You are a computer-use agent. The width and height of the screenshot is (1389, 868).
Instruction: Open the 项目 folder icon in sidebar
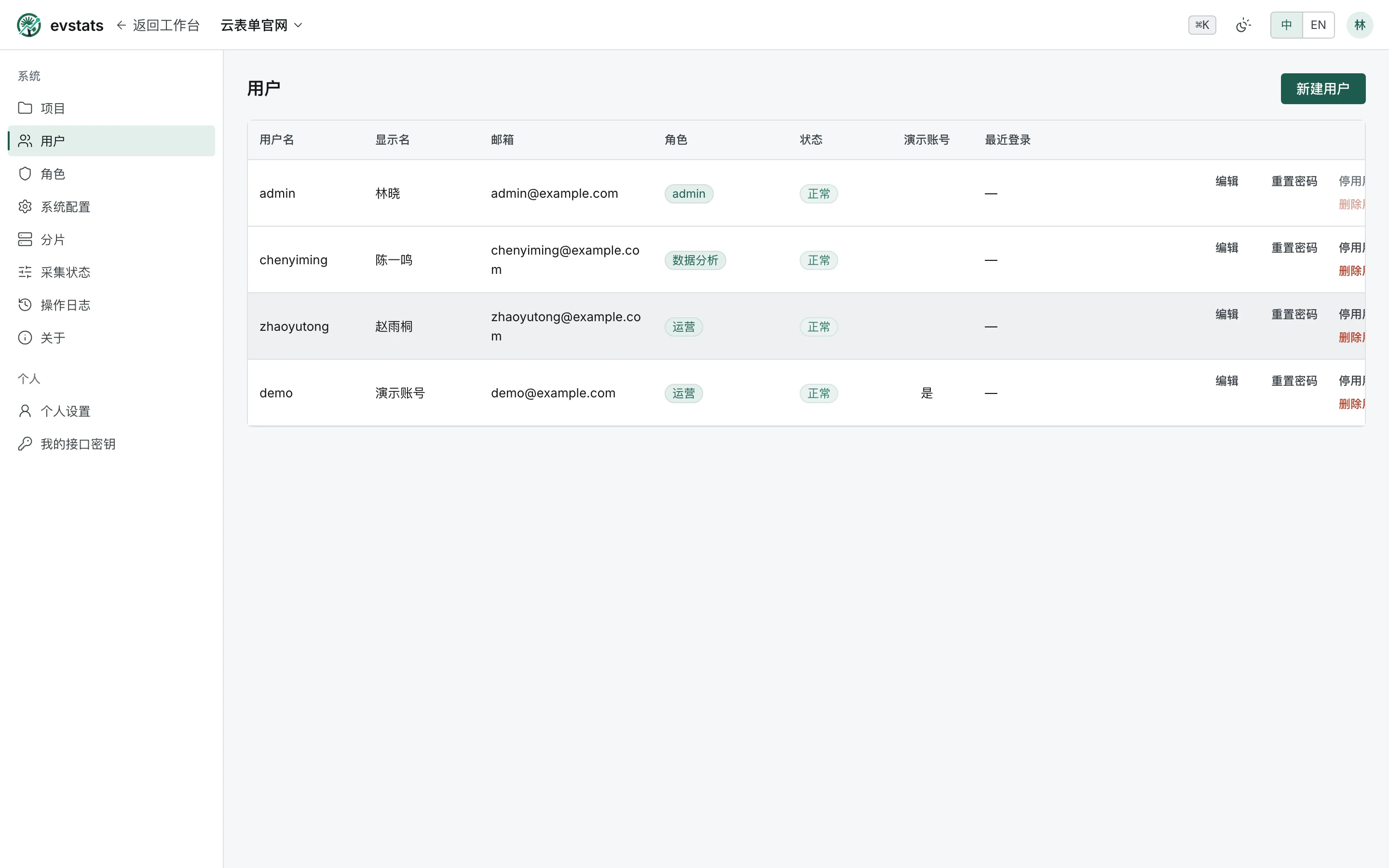(x=25, y=108)
